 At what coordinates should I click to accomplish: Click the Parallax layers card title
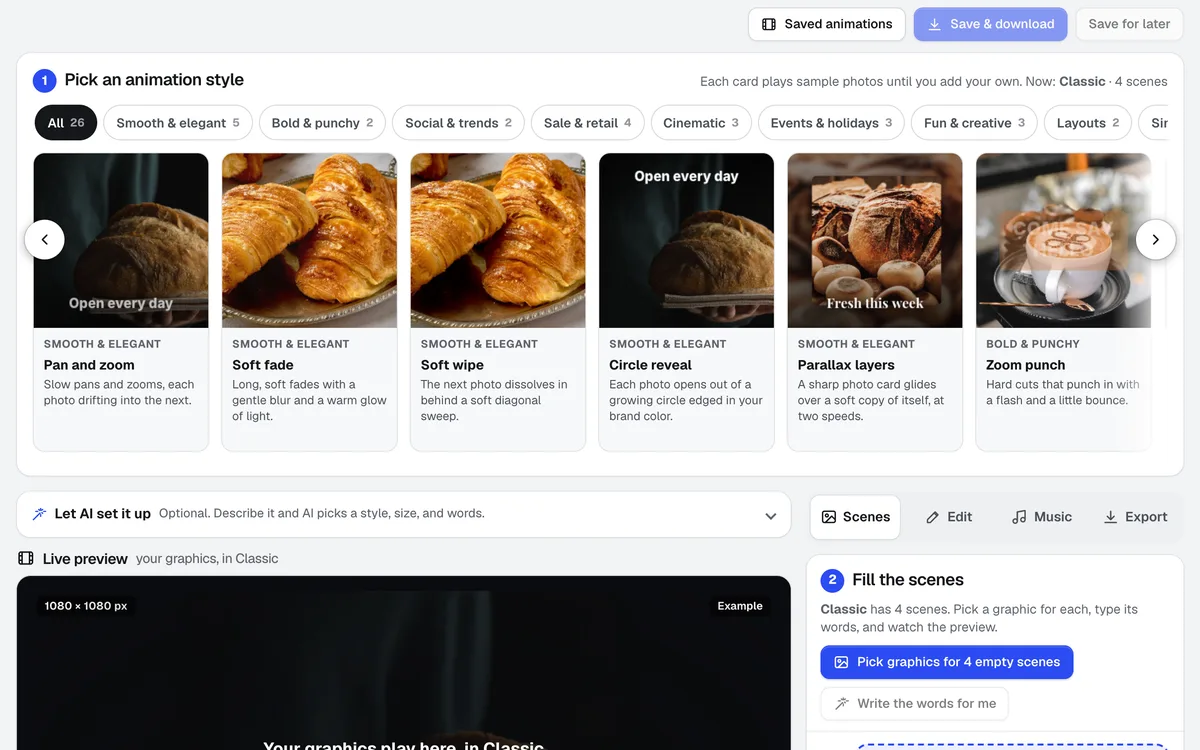click(x=846, y=365)
